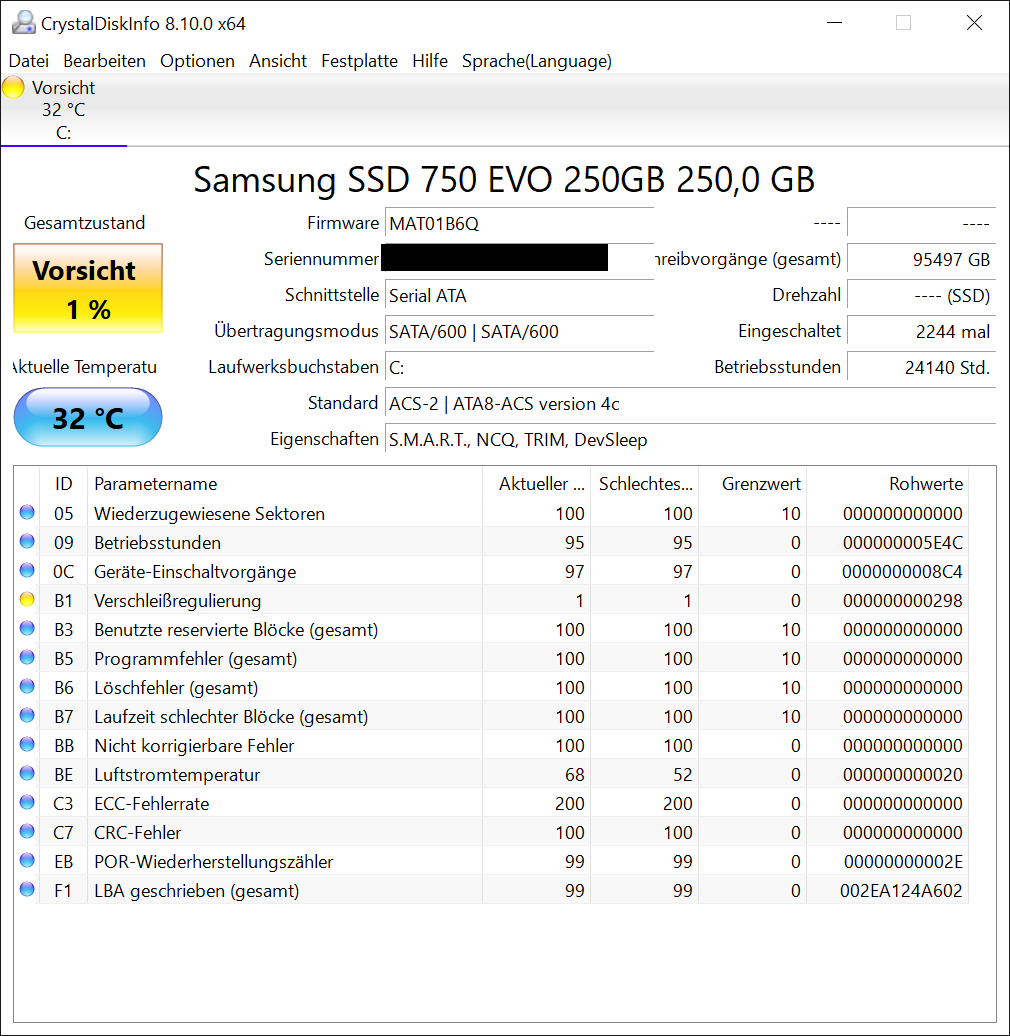Click the ID cell B7
The width and height of the screenshot is (1010, 1036).
63,716
